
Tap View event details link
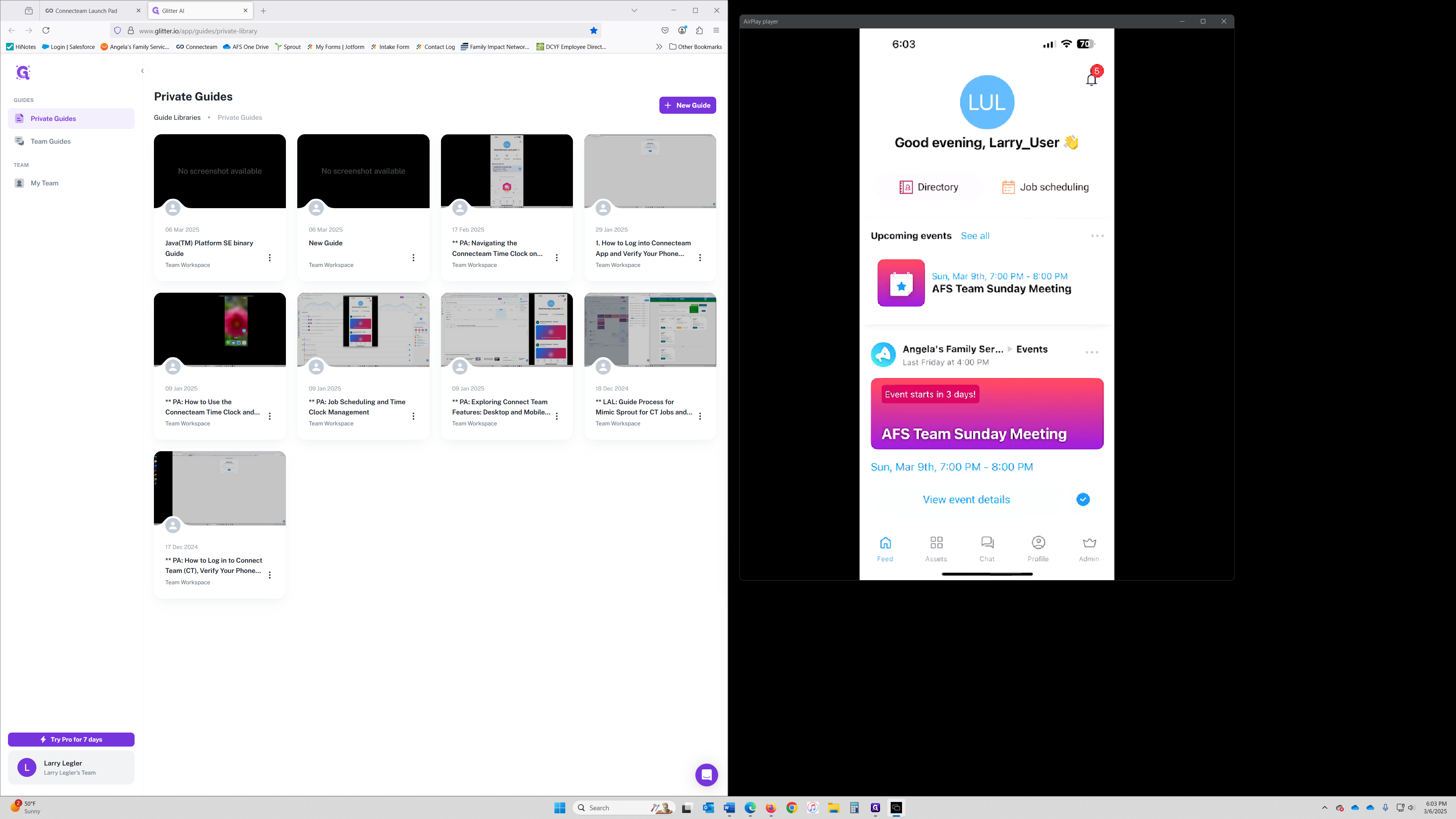point(966,500)
